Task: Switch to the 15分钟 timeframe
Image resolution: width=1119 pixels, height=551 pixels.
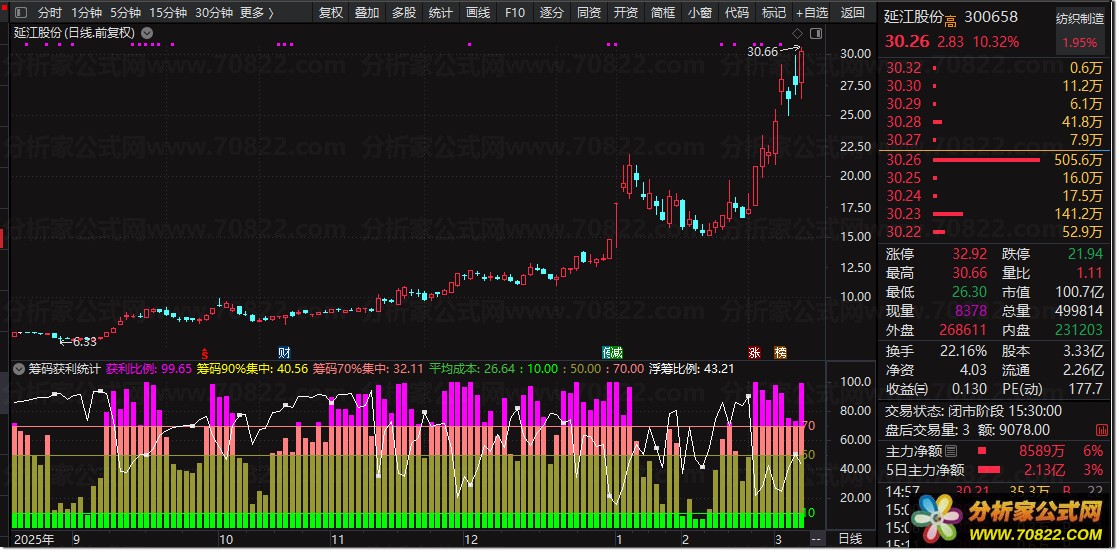Action: point(168,13)
